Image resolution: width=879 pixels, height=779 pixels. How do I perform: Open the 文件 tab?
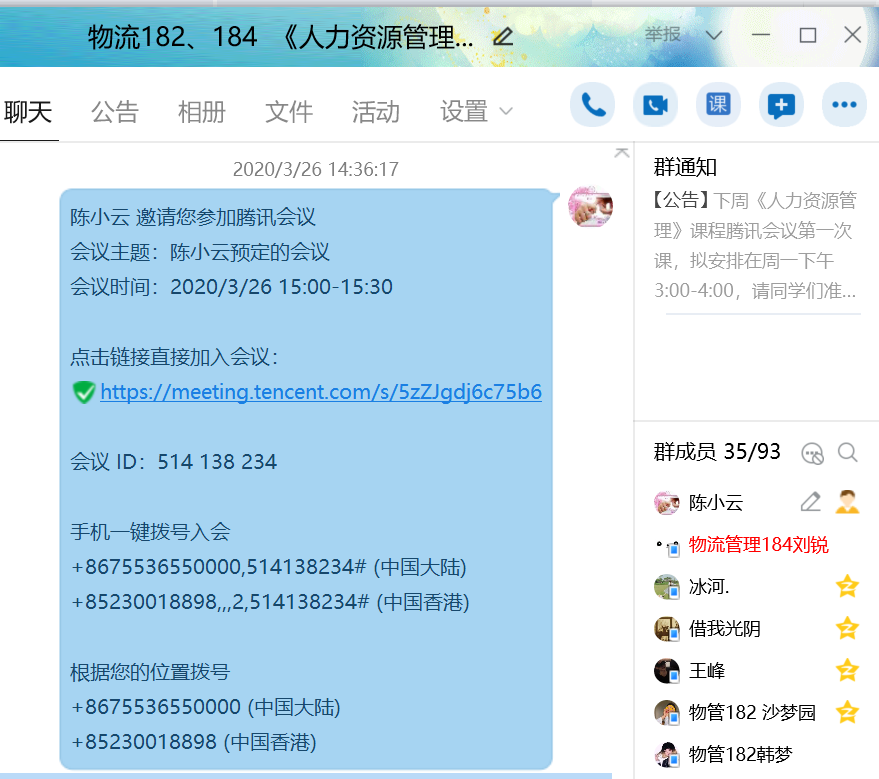289,111
